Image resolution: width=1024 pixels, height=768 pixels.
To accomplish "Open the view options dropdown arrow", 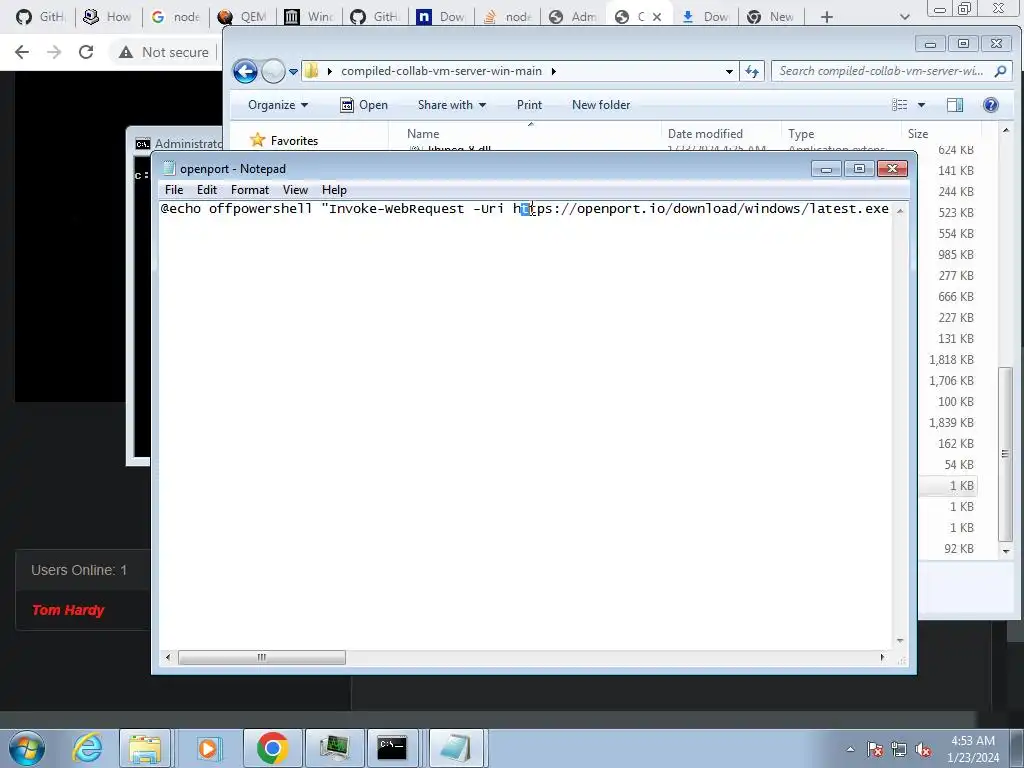I will pyautogui.click(x=921, y=105).
